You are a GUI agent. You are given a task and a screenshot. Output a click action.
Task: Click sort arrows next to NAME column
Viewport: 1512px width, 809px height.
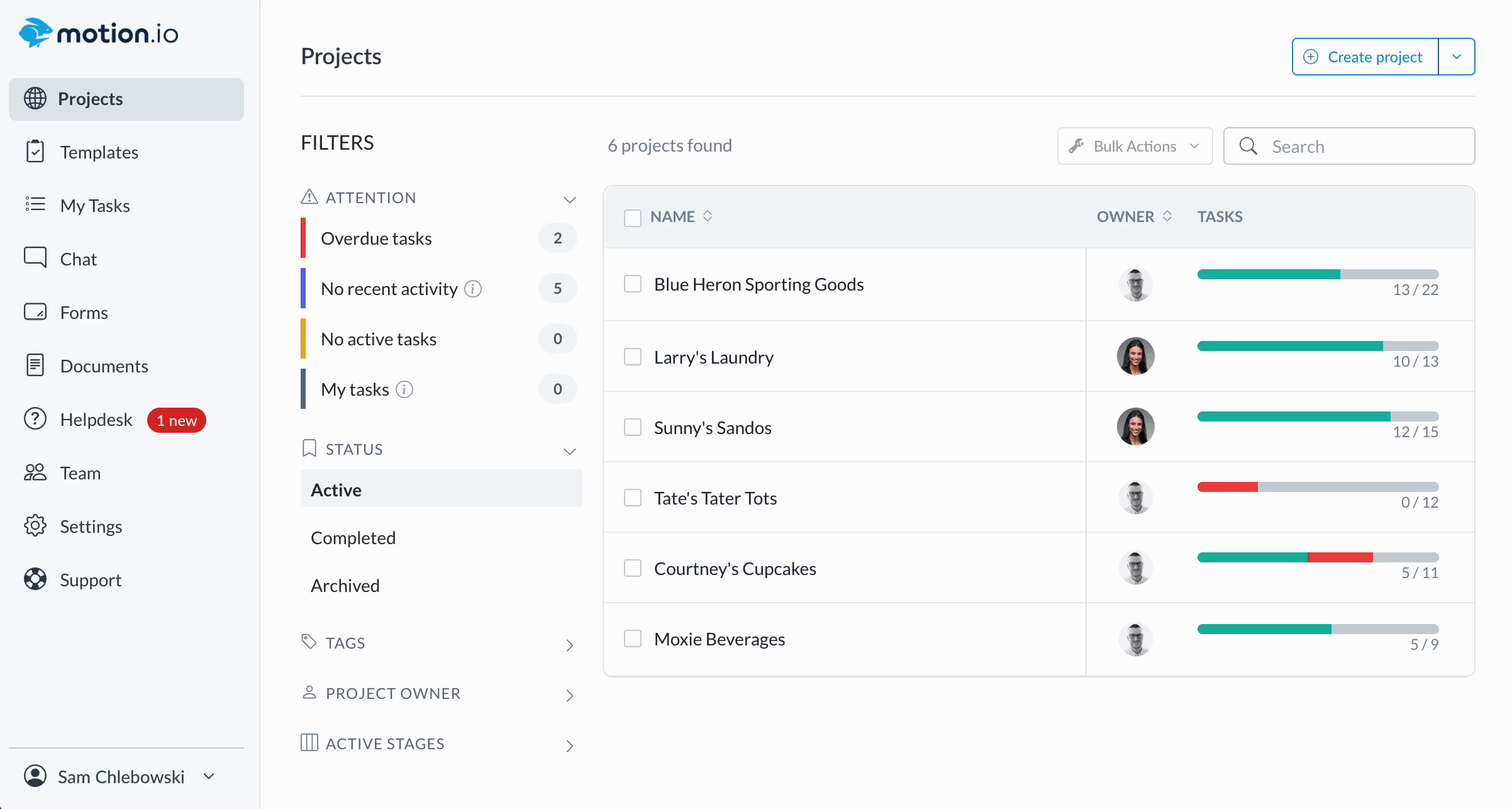(x=708, y=216)
